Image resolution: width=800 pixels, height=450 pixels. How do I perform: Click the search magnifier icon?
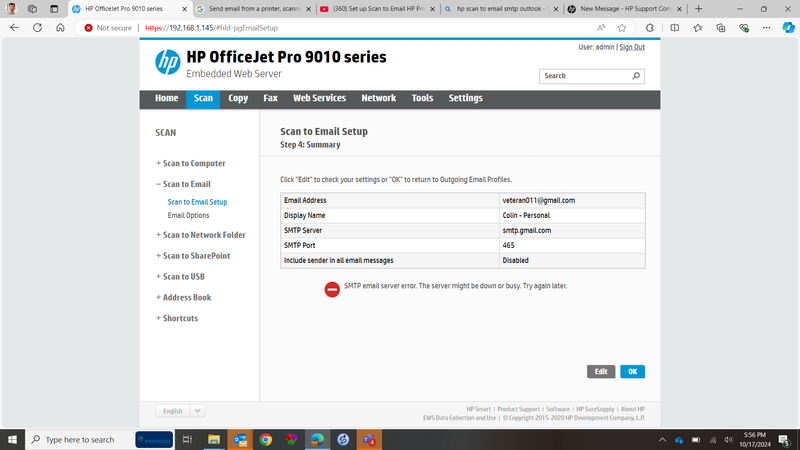pyautogui.click(x=637, y=76)
